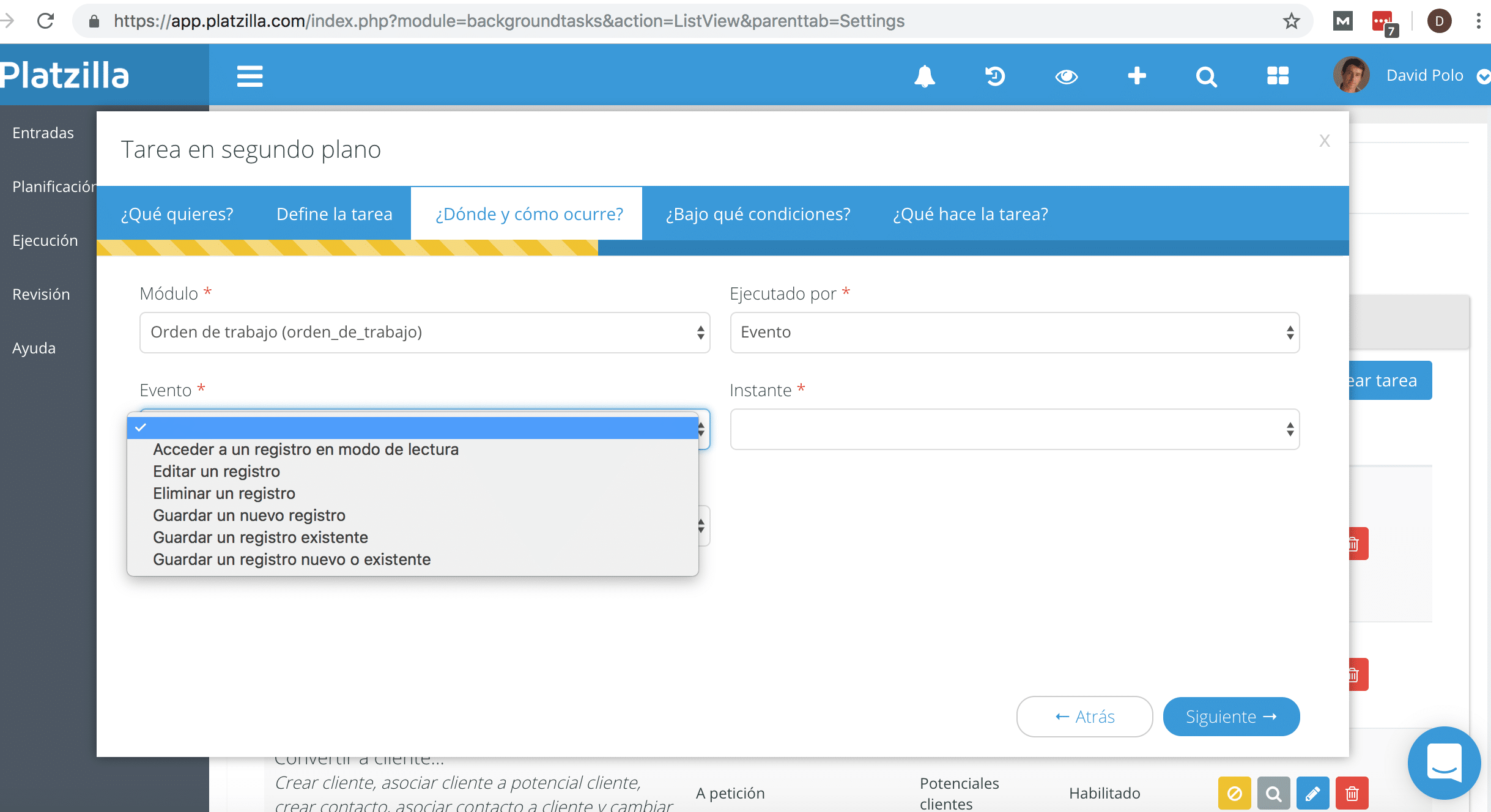
Task: Click the eye icon in header
Action: [1066, 76]
